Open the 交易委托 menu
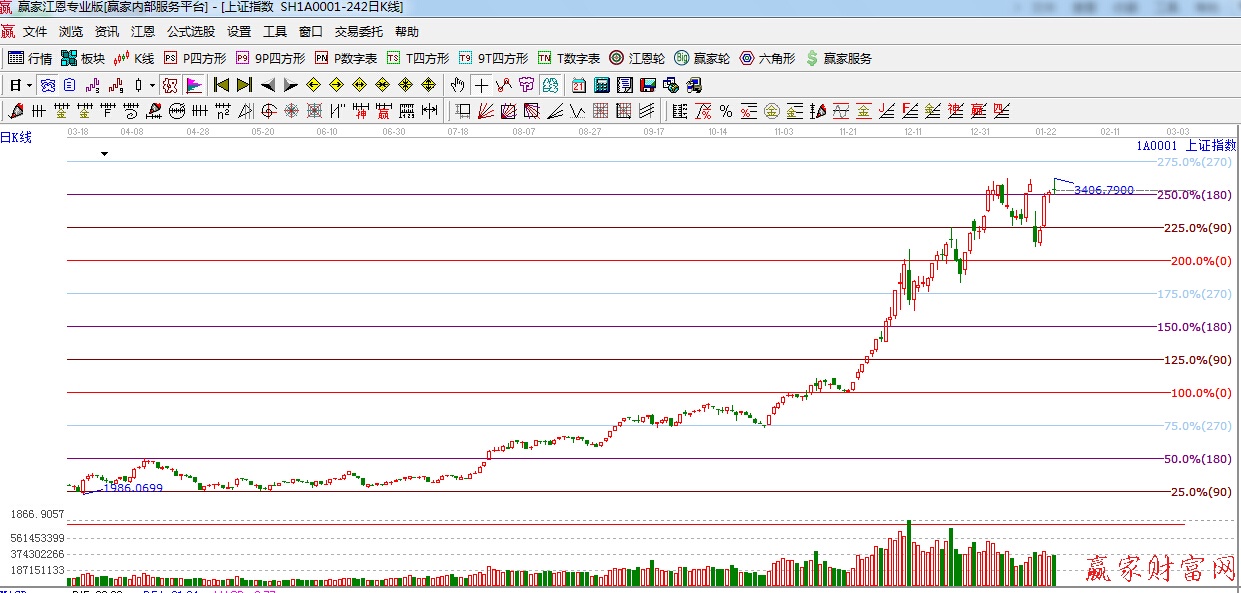Screen dimensions: 1241x593 358,32
